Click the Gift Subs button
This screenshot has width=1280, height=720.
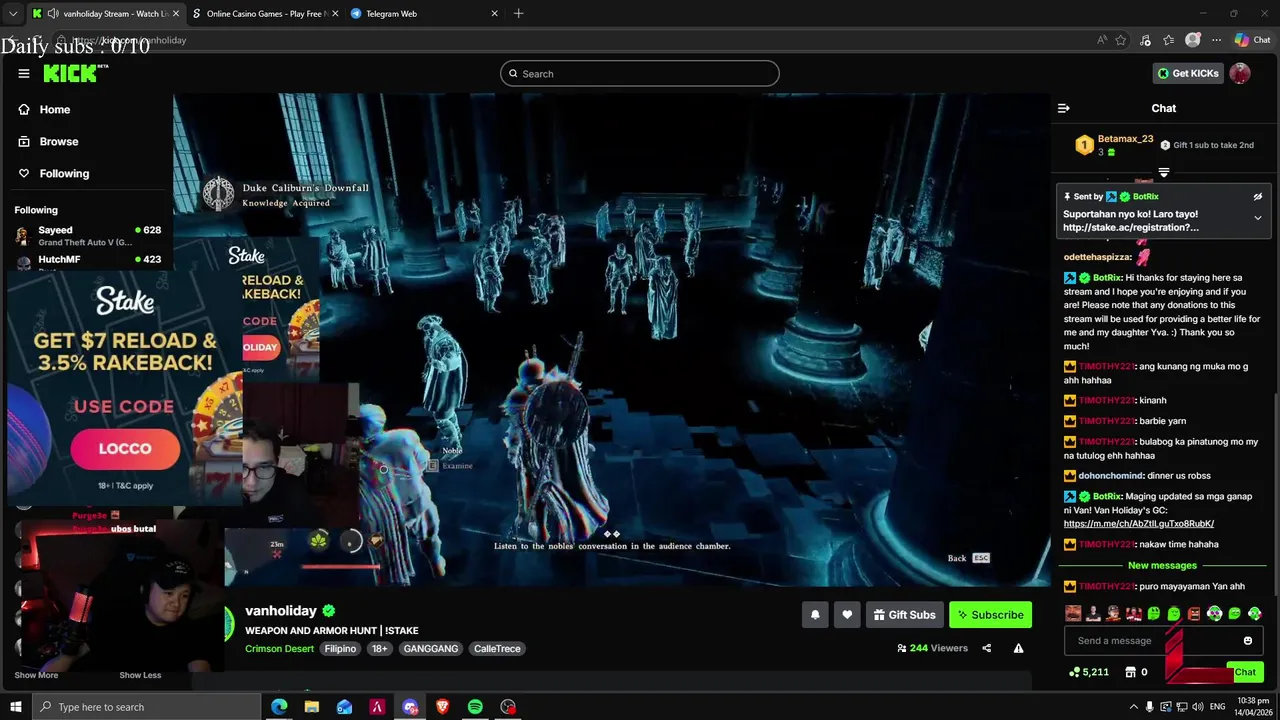point(903,615)
